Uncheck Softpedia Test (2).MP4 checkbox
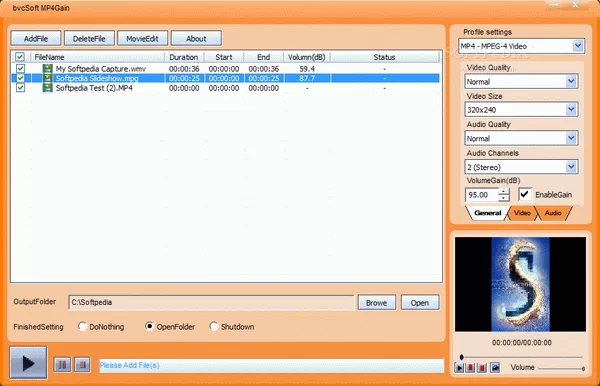This screenshot has width=600, height=386. (x=20, y=88)
